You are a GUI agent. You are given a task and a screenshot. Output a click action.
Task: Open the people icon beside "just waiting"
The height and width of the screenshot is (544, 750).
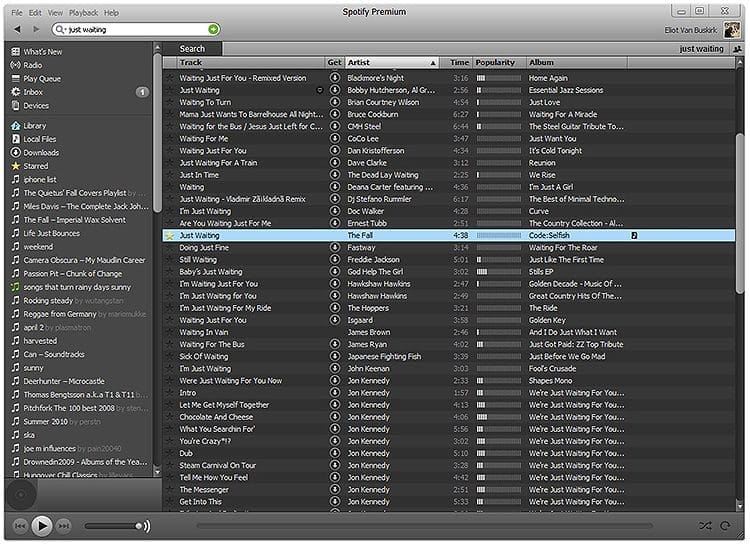736,48
